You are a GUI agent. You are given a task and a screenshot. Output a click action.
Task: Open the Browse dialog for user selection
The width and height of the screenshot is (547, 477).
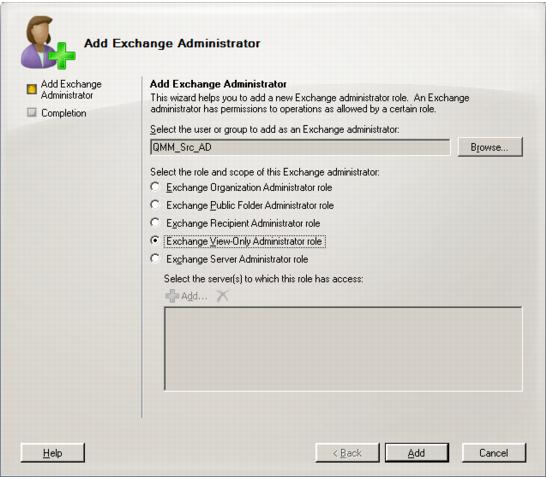(x=490, y=147)
